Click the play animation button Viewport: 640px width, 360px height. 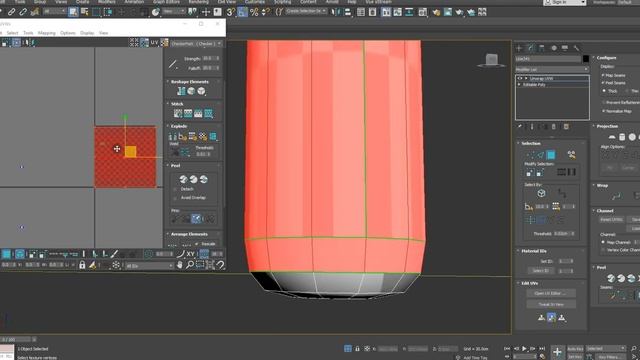524,349
